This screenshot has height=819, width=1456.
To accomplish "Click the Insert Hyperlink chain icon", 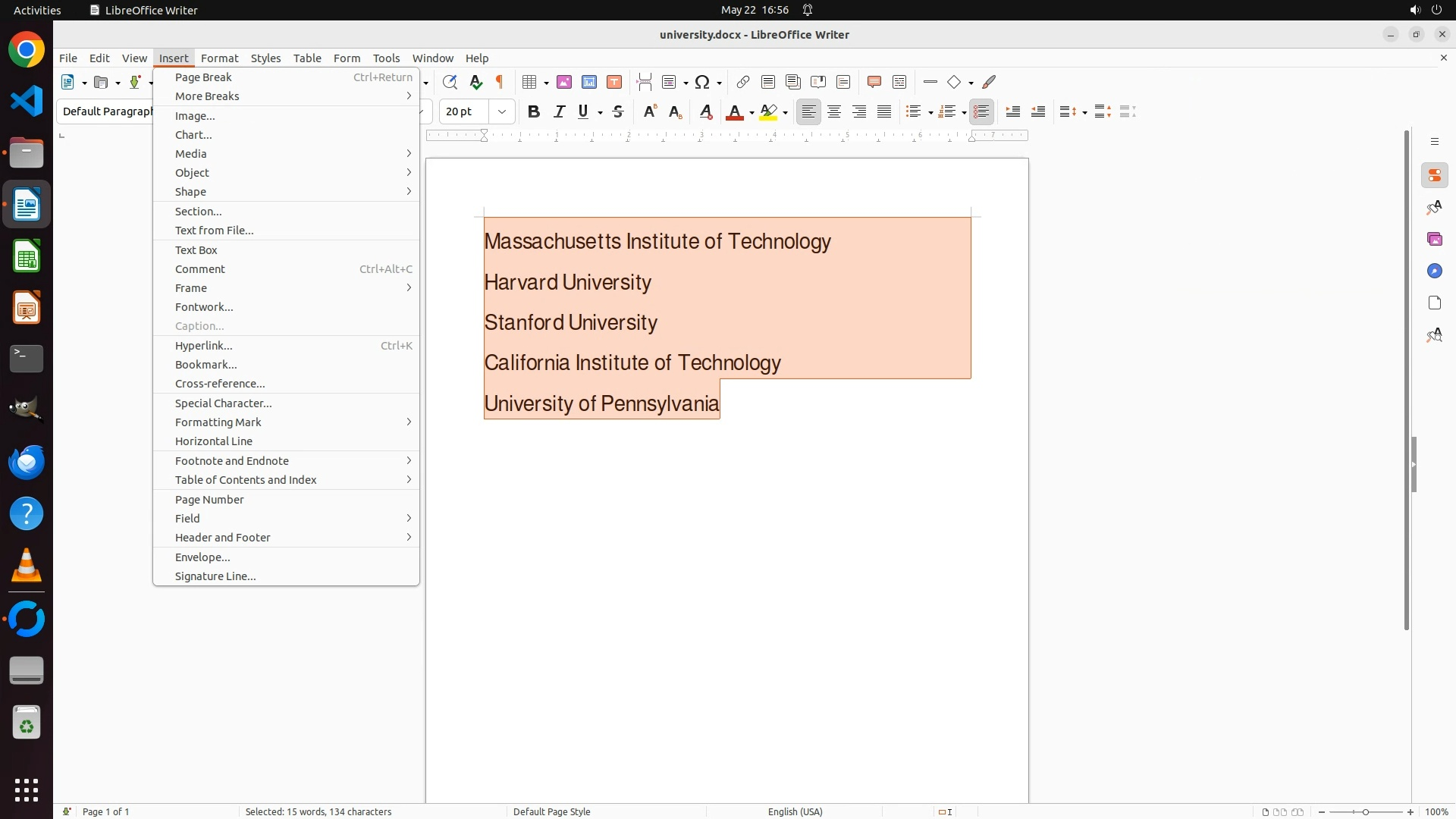I will (743, 82).
